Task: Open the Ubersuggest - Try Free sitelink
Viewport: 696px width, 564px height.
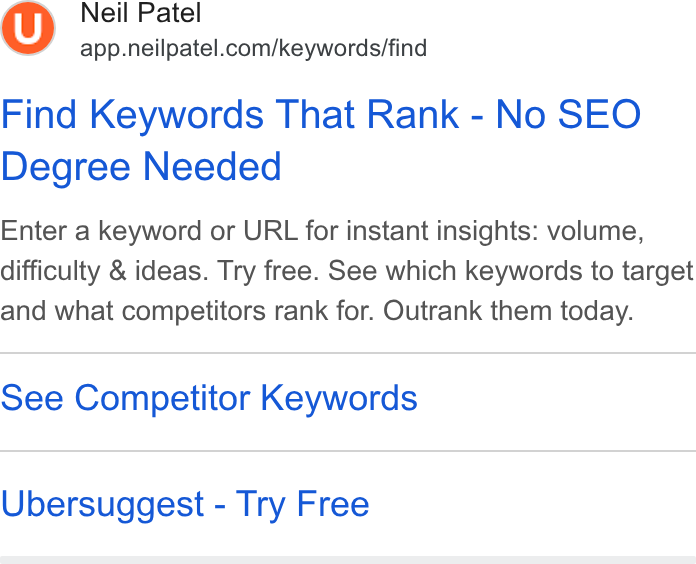Action: (185, 504)
